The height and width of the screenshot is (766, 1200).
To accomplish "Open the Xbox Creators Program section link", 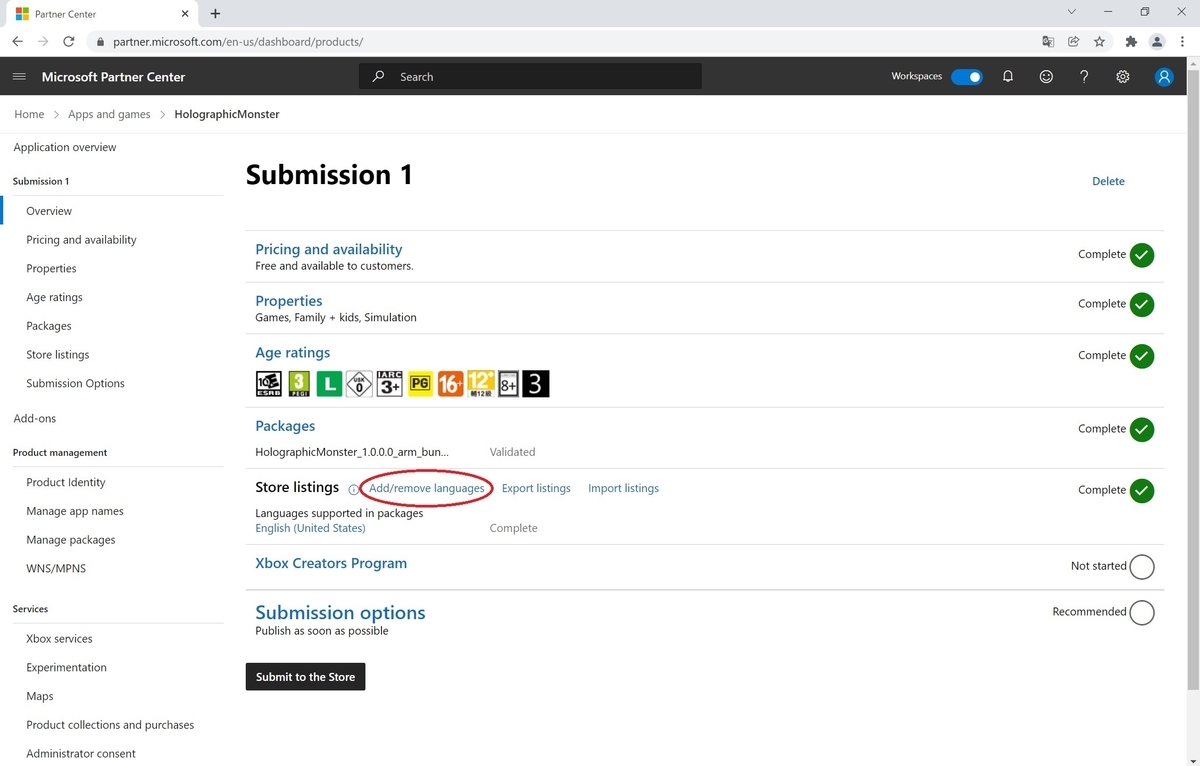I will (x=331, y=564).
